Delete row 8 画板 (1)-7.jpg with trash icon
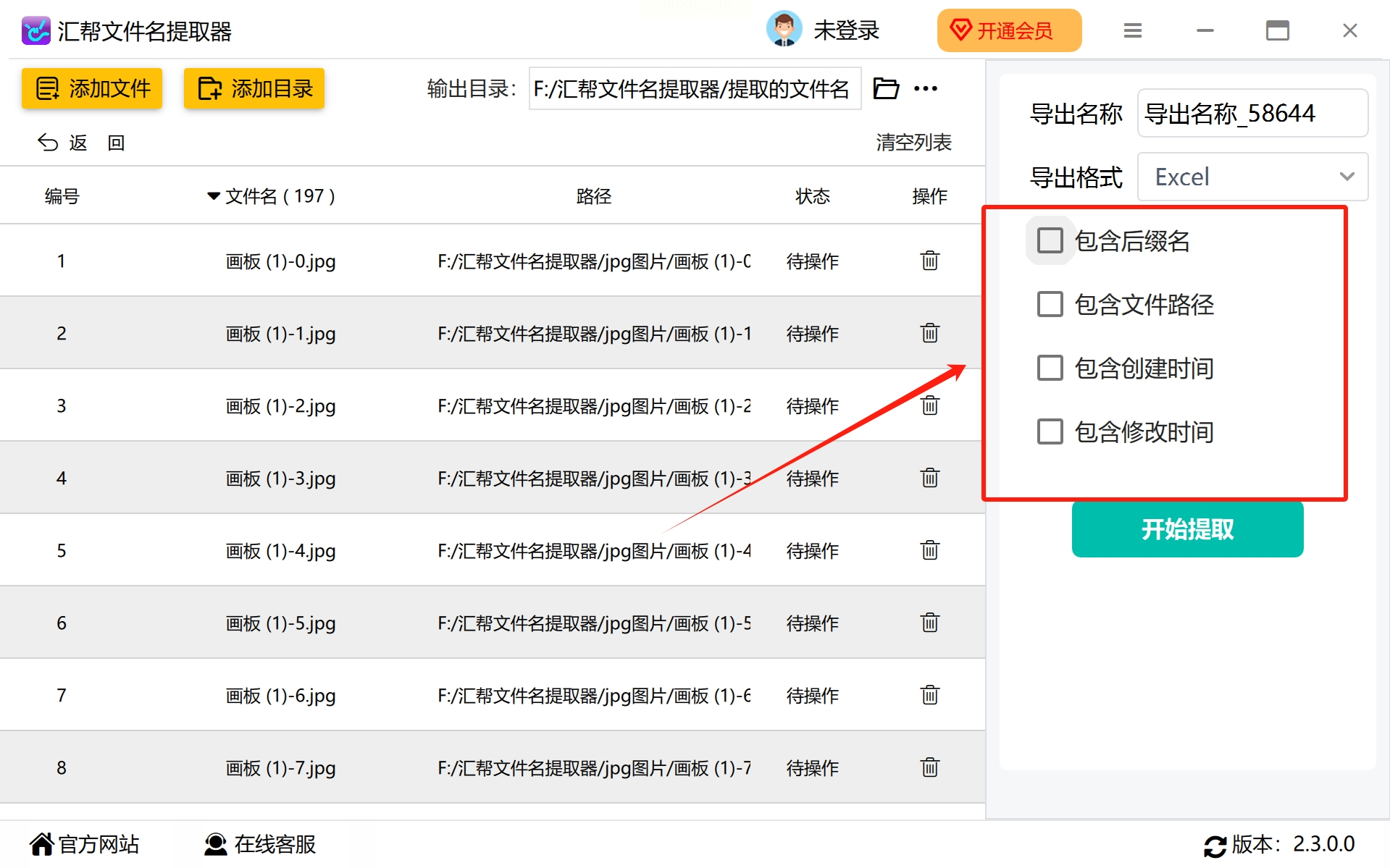Viewport: 1390px width, 868px height. coord(930,767)
